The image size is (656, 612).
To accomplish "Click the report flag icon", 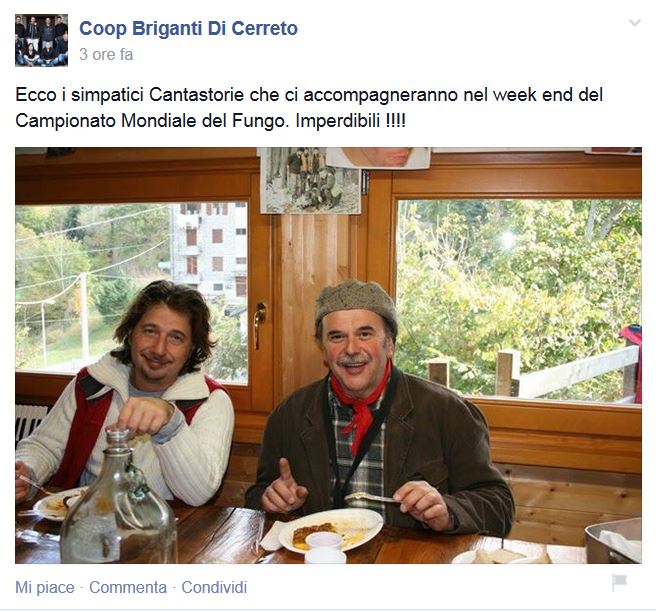I will coord(619,582).
